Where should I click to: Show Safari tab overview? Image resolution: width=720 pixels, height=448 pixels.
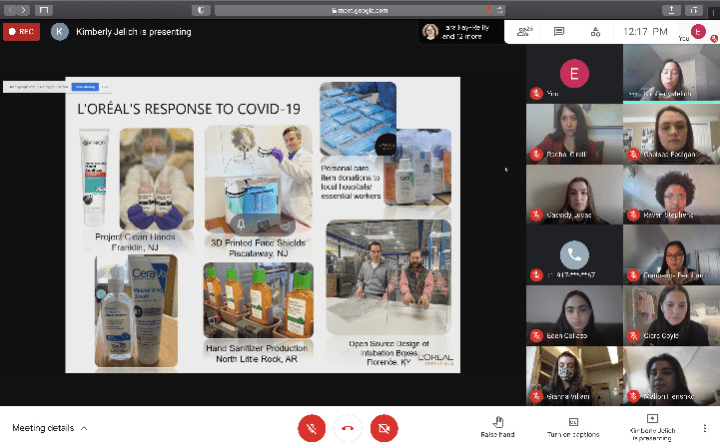pos(694,10)
